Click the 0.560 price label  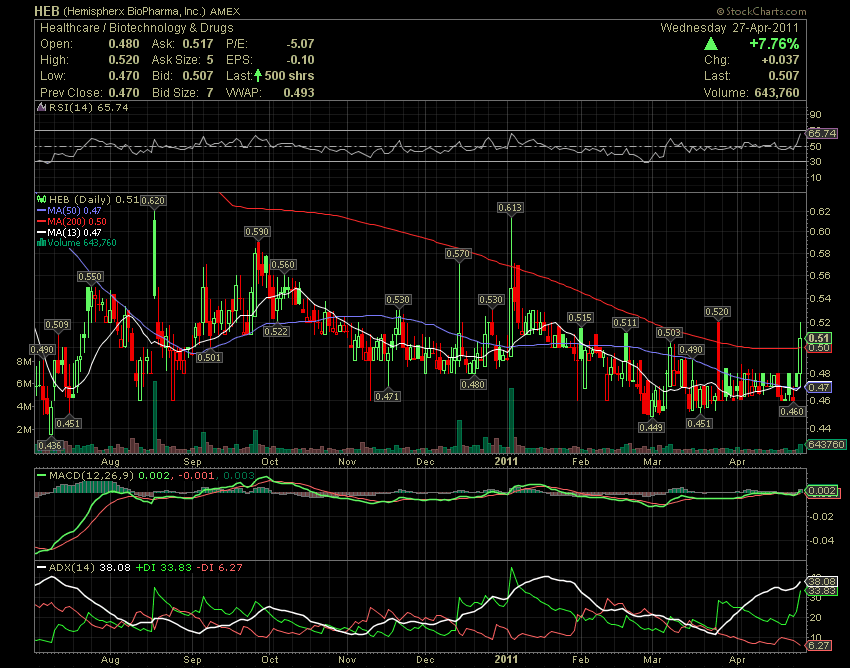[282, 265]
